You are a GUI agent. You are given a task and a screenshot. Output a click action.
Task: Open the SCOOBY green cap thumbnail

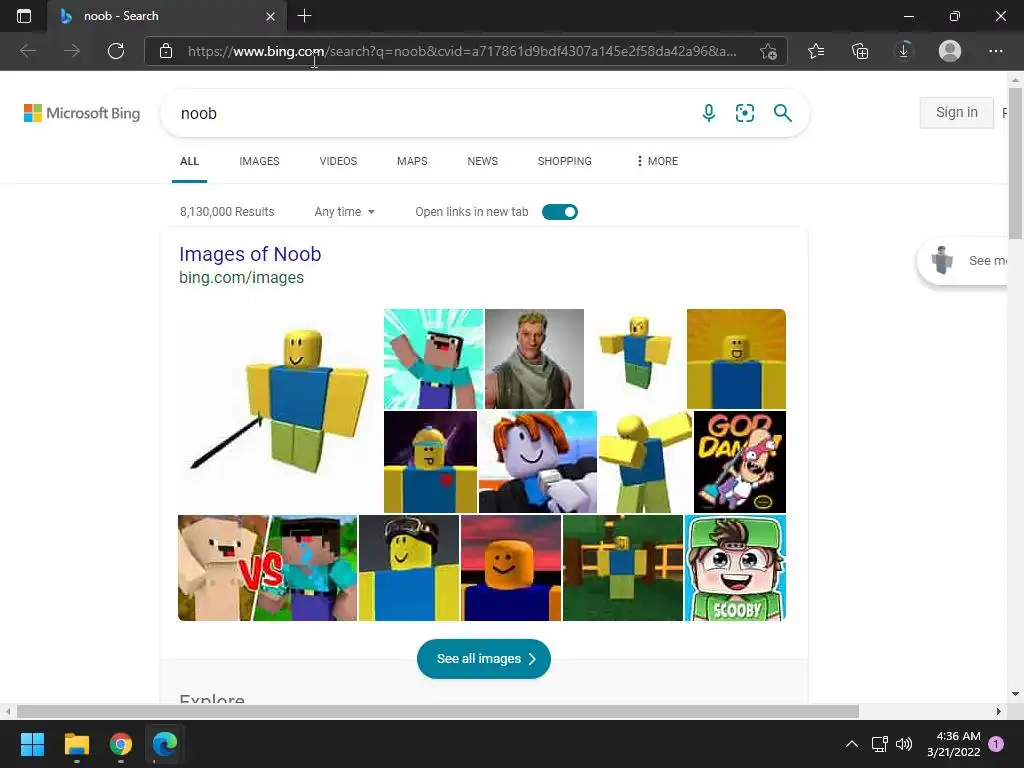[x=735, y=568]
